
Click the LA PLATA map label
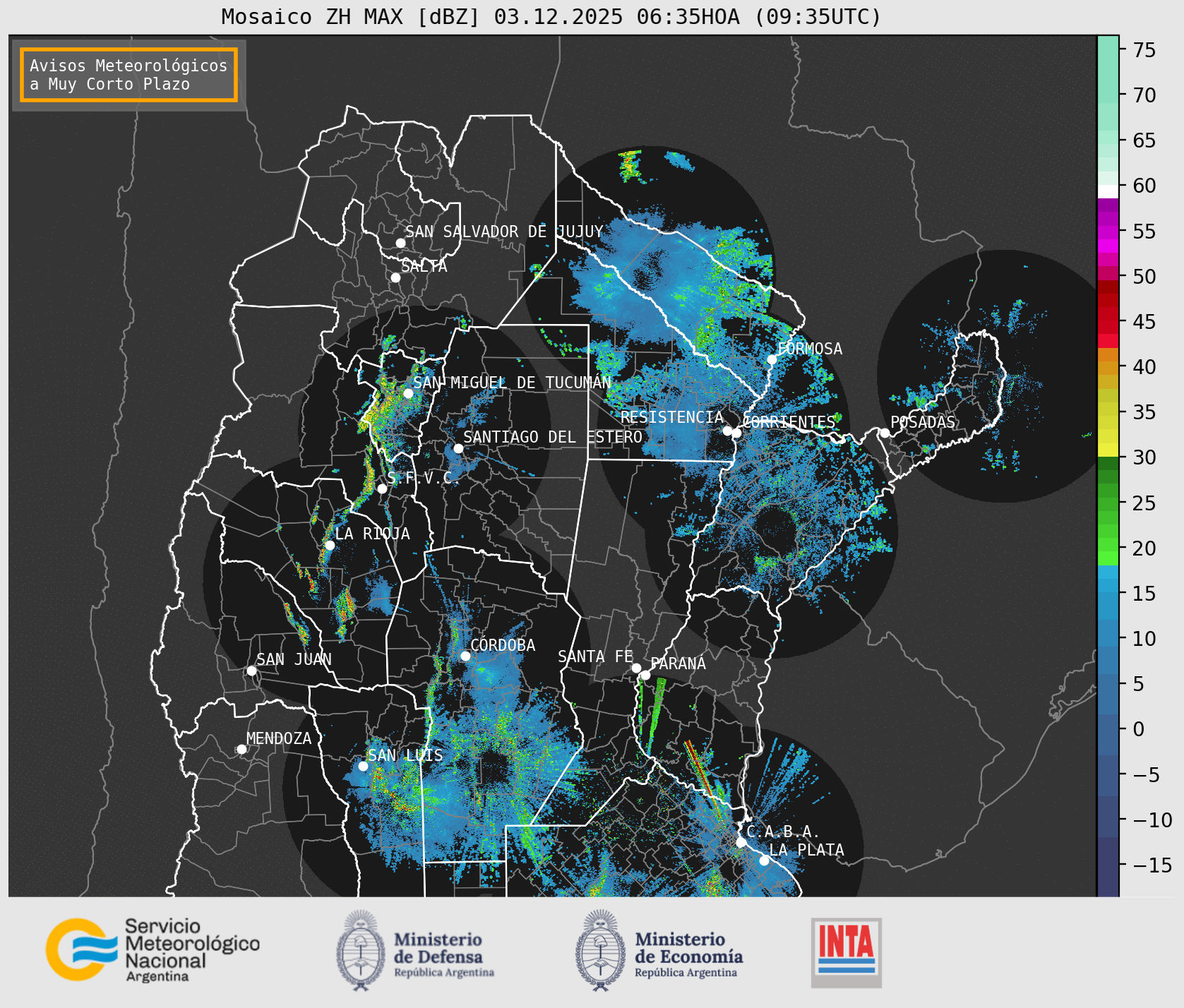click(806, 850)
